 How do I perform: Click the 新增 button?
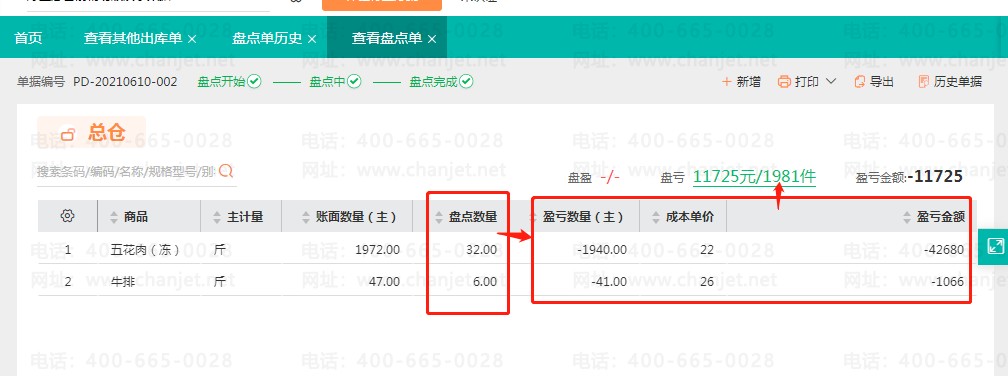(742, 82)
